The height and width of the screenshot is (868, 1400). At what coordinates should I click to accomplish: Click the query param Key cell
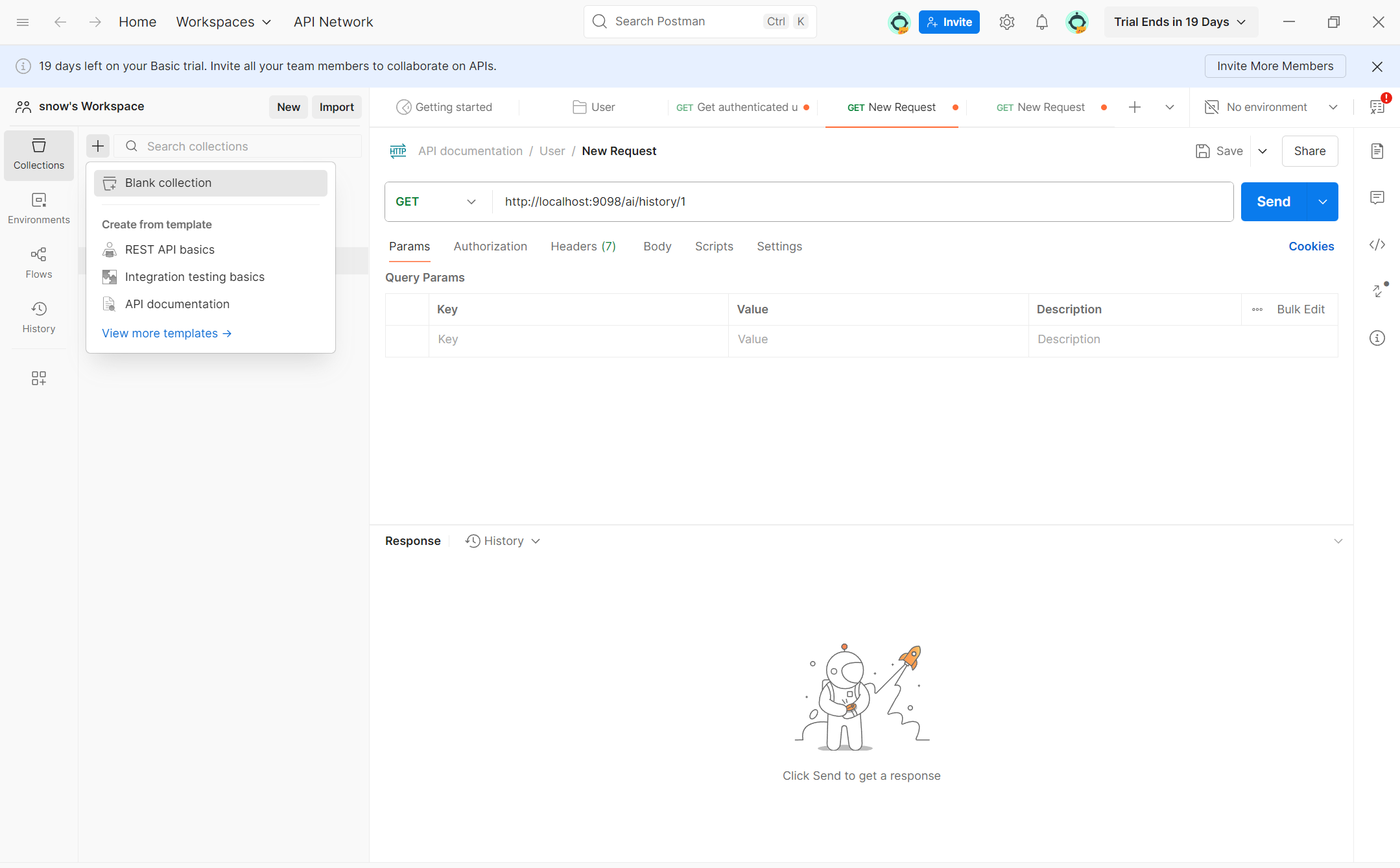coord(578,339)
